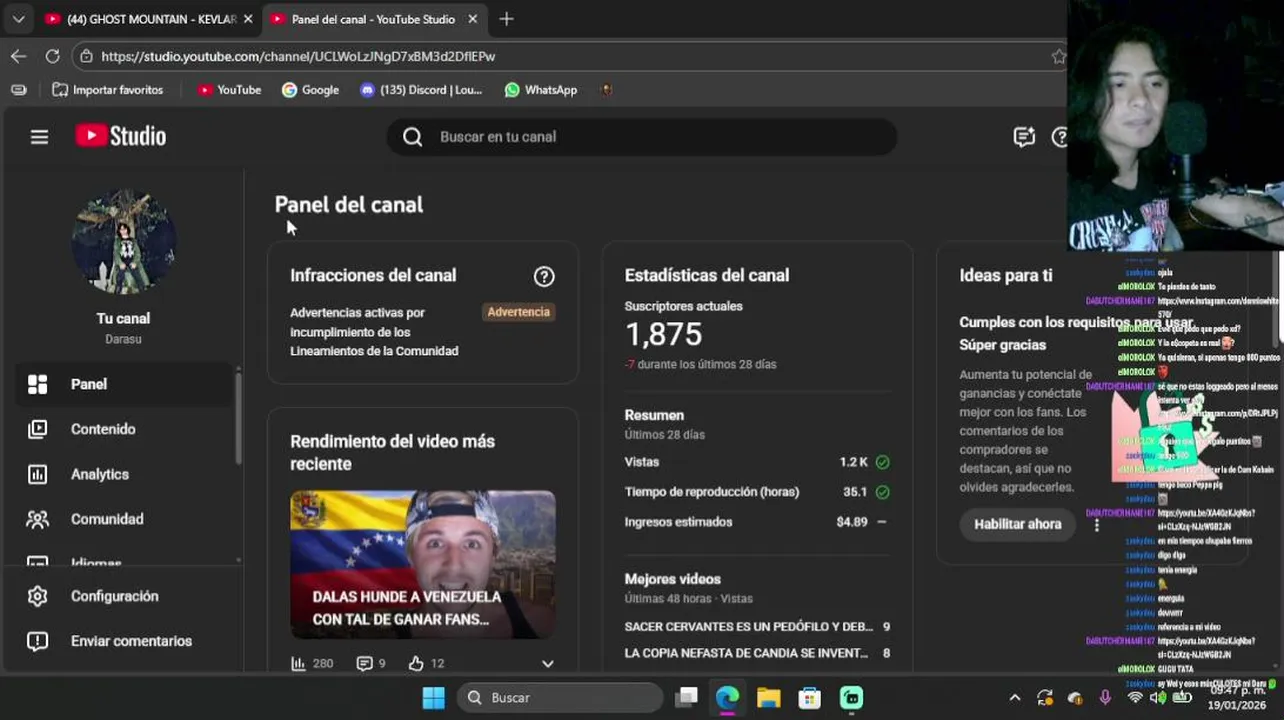Image resolution: width=1284 pixels, height=720 pixels.
Task: Click the clock showing 09:47 p. m.
Action: click(1238, 690)
